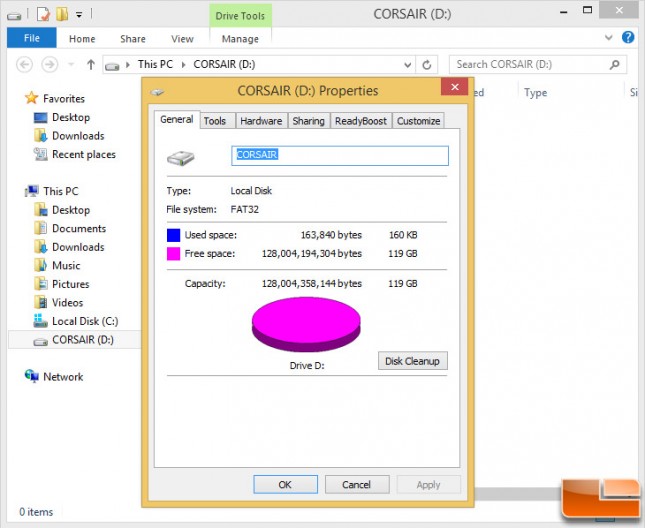Click the magenta disk usage pie chart
Image resolution: width=645 pixels, height=528 pixels.
pos(306,324)
